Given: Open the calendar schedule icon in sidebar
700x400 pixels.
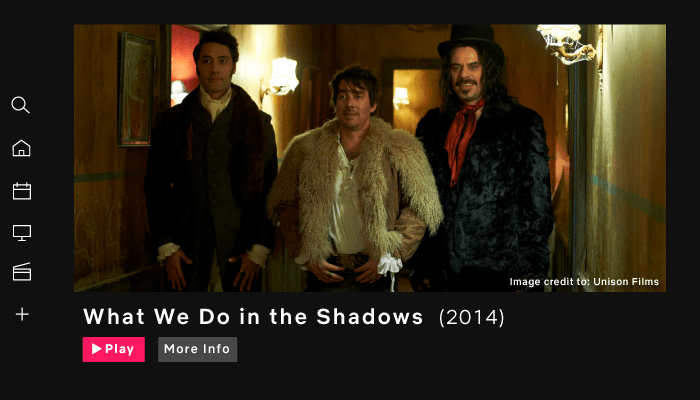Looking at the screenshot, I should (21, 191).
